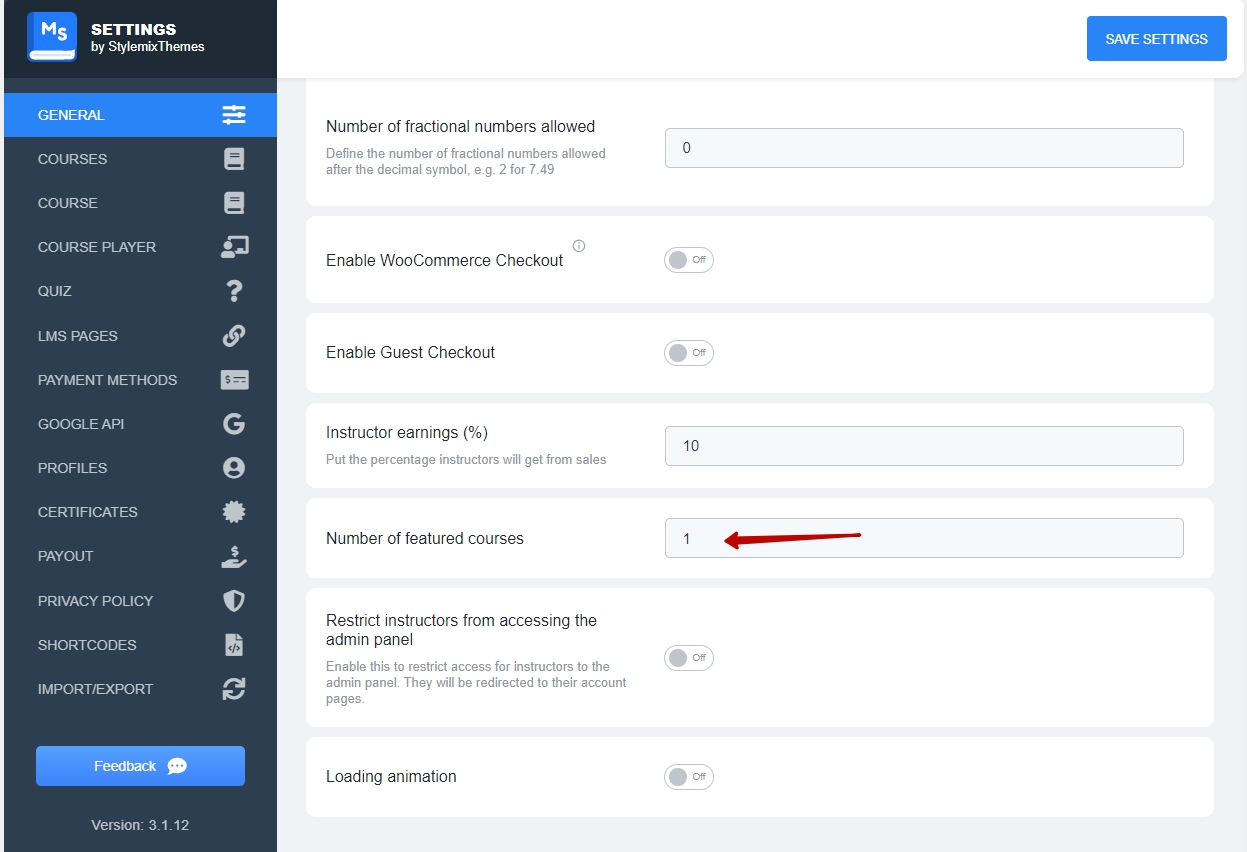The height and width of the screenshot is (852, 1247).
Task: Focus the Number of featured courses field
Action: coord(923,538)
